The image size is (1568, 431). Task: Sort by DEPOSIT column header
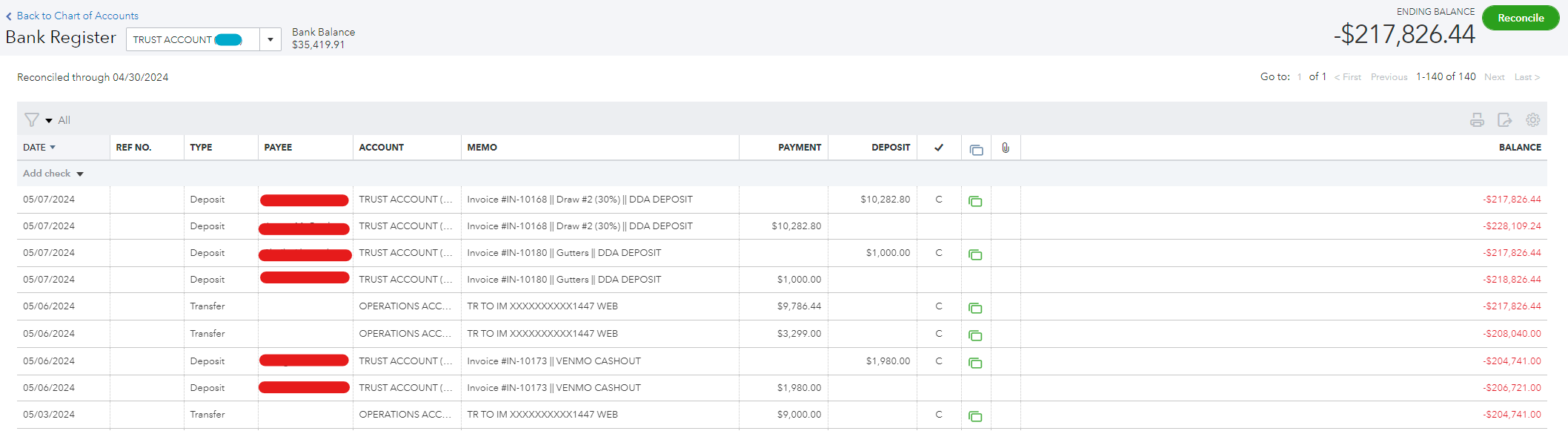(x=891, y=148)
